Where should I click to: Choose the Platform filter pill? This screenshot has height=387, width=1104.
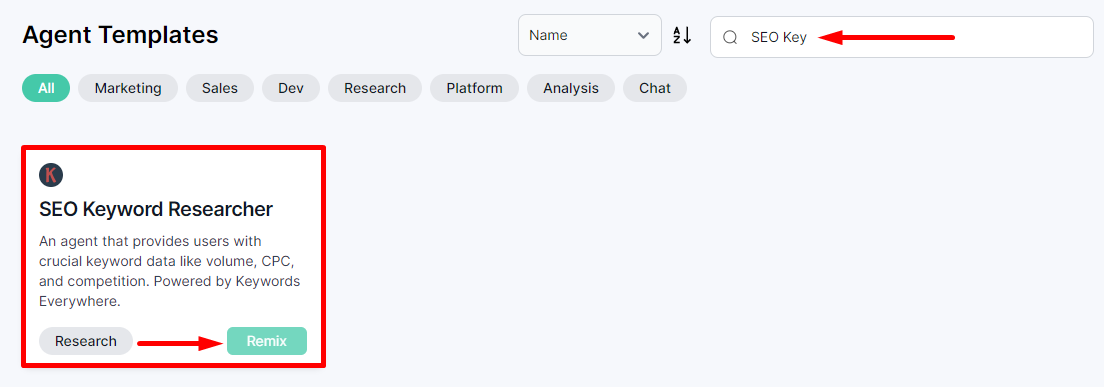[x=475, y=88]
